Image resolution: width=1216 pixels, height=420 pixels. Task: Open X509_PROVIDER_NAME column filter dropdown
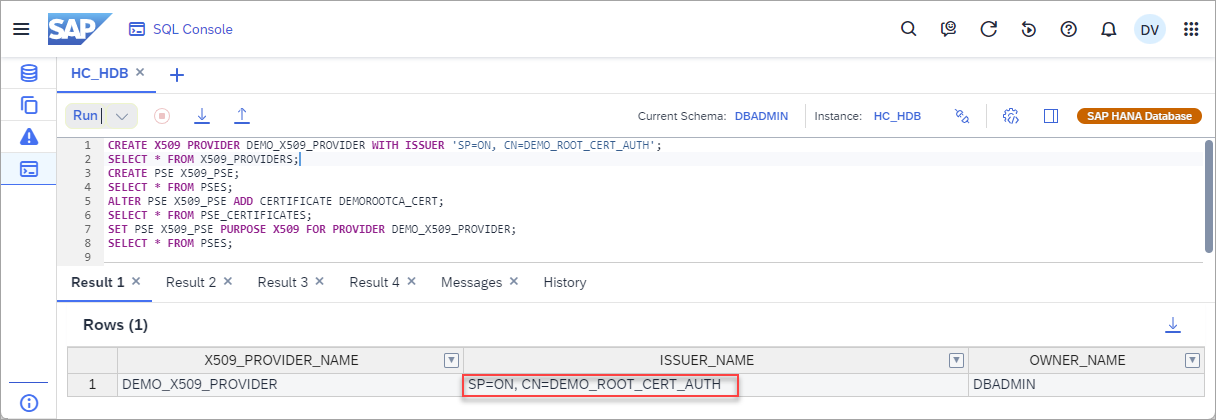tap(451, 360)
